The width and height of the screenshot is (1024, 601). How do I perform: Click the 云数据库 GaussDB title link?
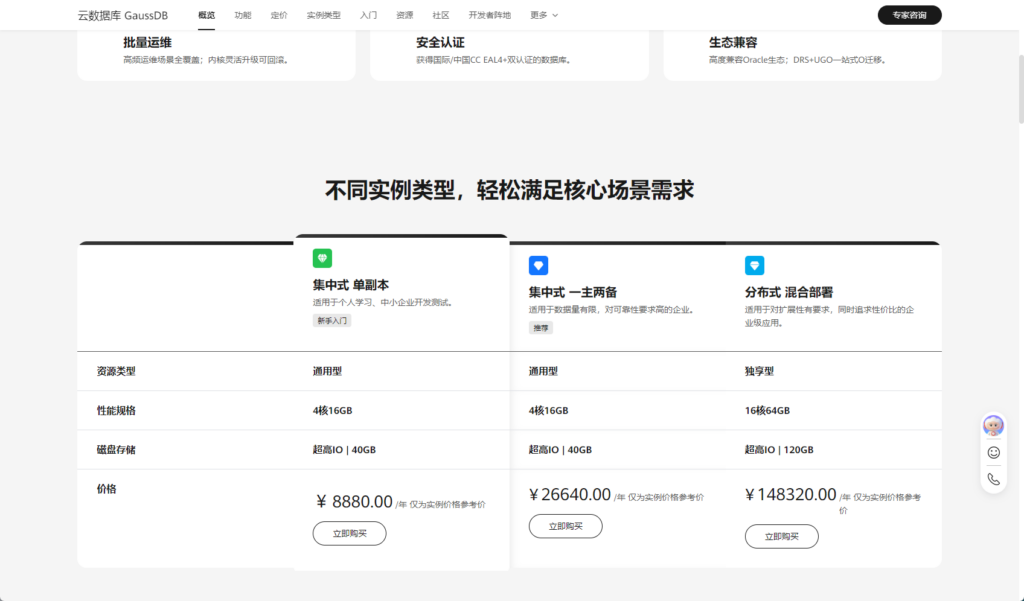123,15
